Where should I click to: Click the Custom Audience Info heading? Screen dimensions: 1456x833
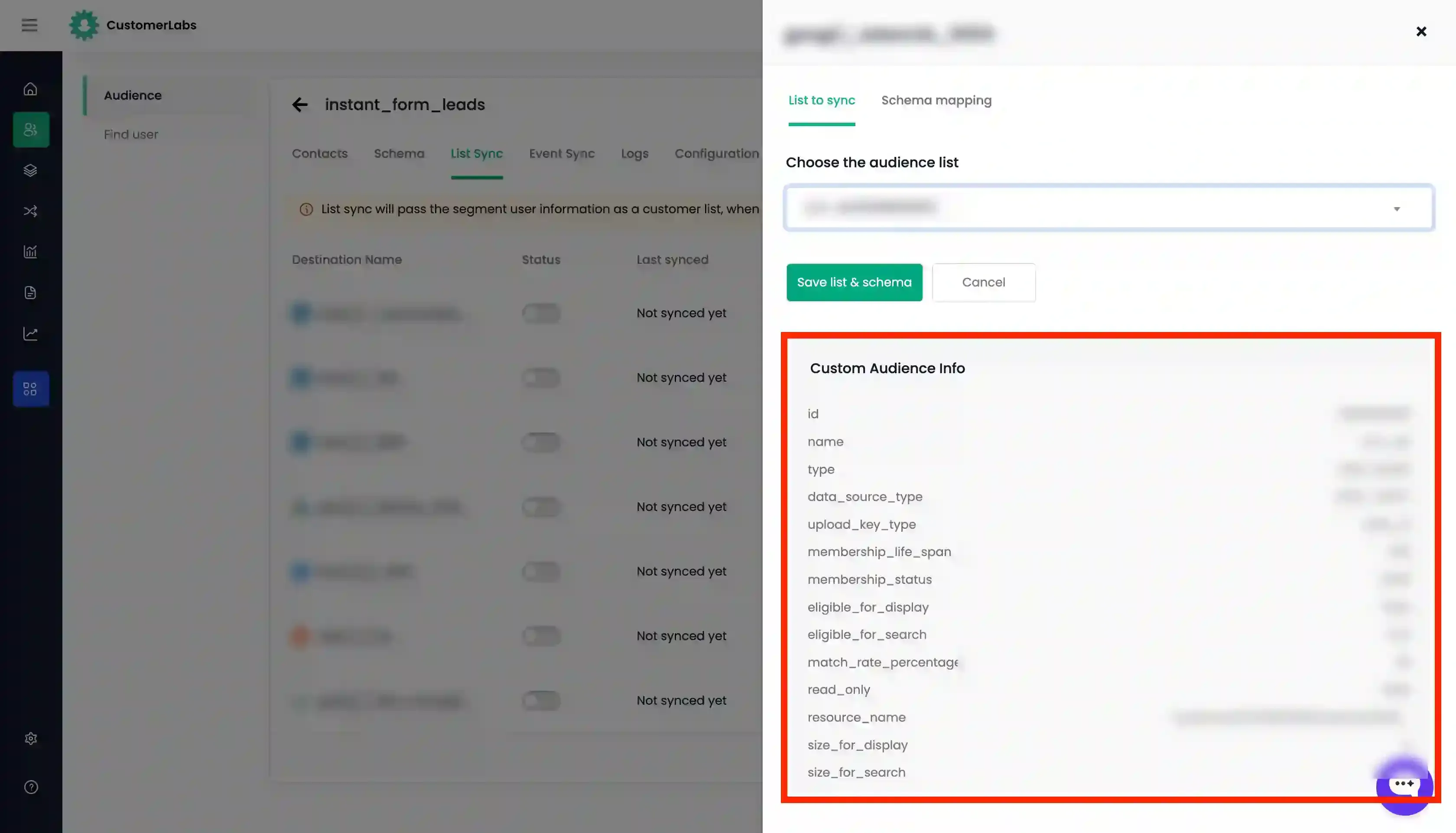(x=887, y=368)
